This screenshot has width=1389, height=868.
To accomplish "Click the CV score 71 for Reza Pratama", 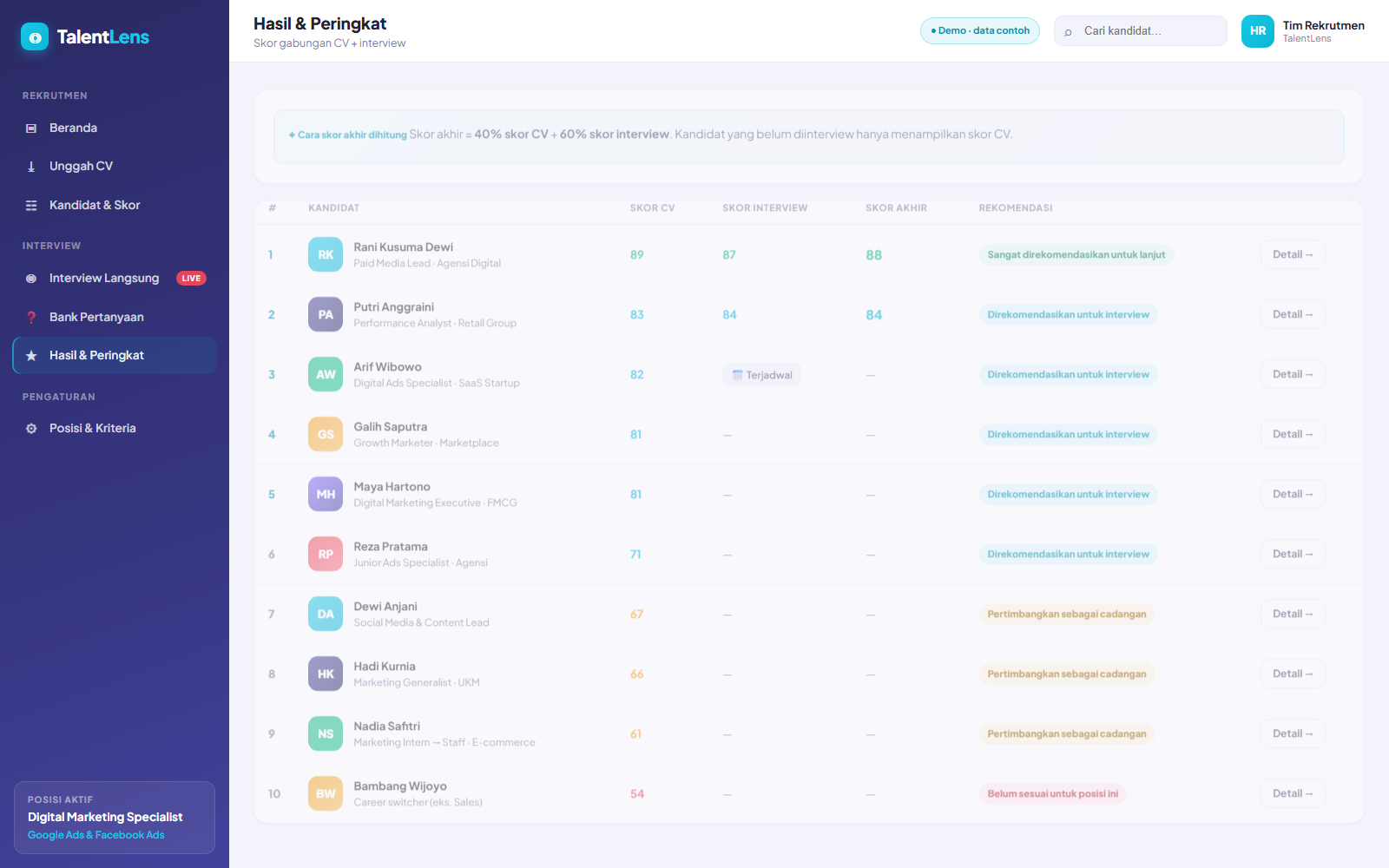I will [635, 555].
